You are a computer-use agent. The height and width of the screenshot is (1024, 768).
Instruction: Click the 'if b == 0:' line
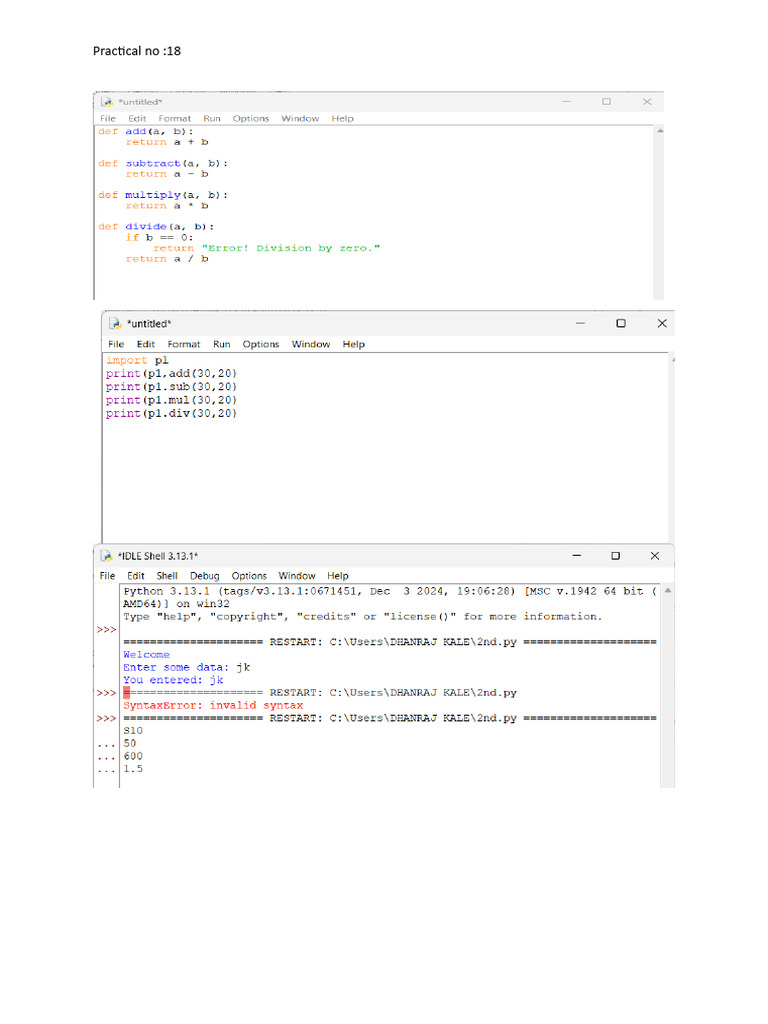coord(159,238)
